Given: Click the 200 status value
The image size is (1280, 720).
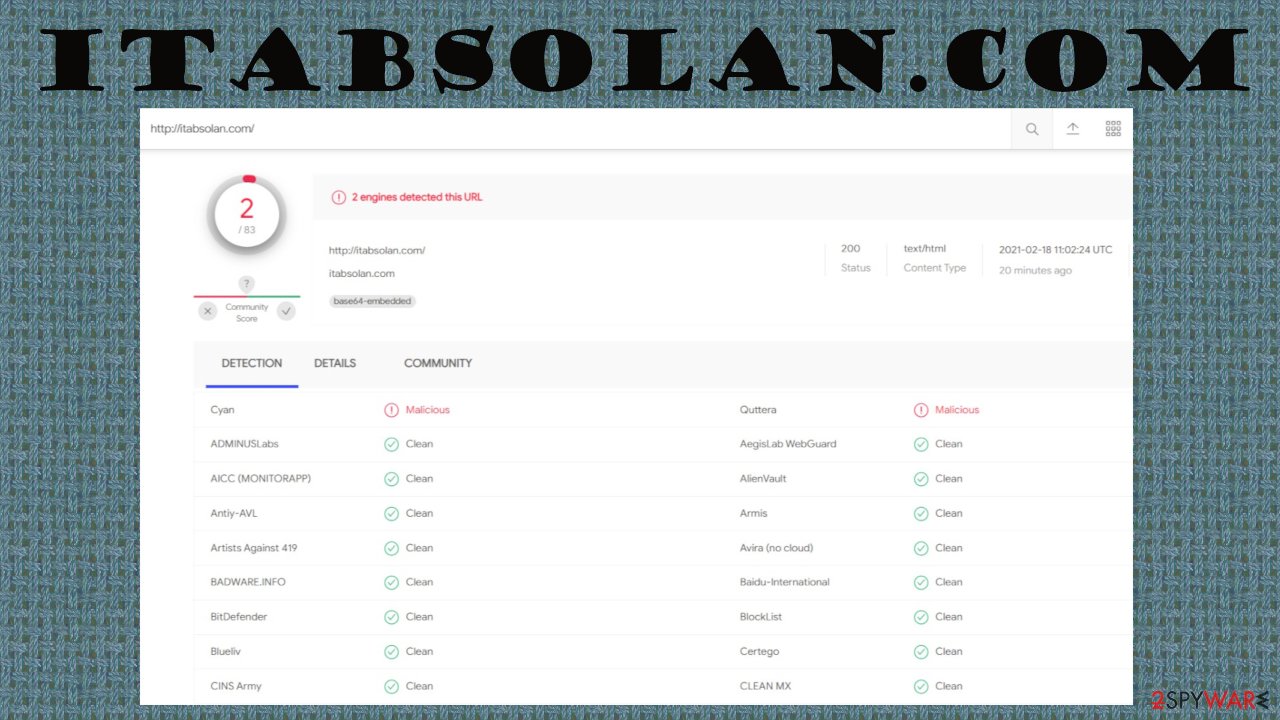Looking at the screenshot, I should 850,248.
